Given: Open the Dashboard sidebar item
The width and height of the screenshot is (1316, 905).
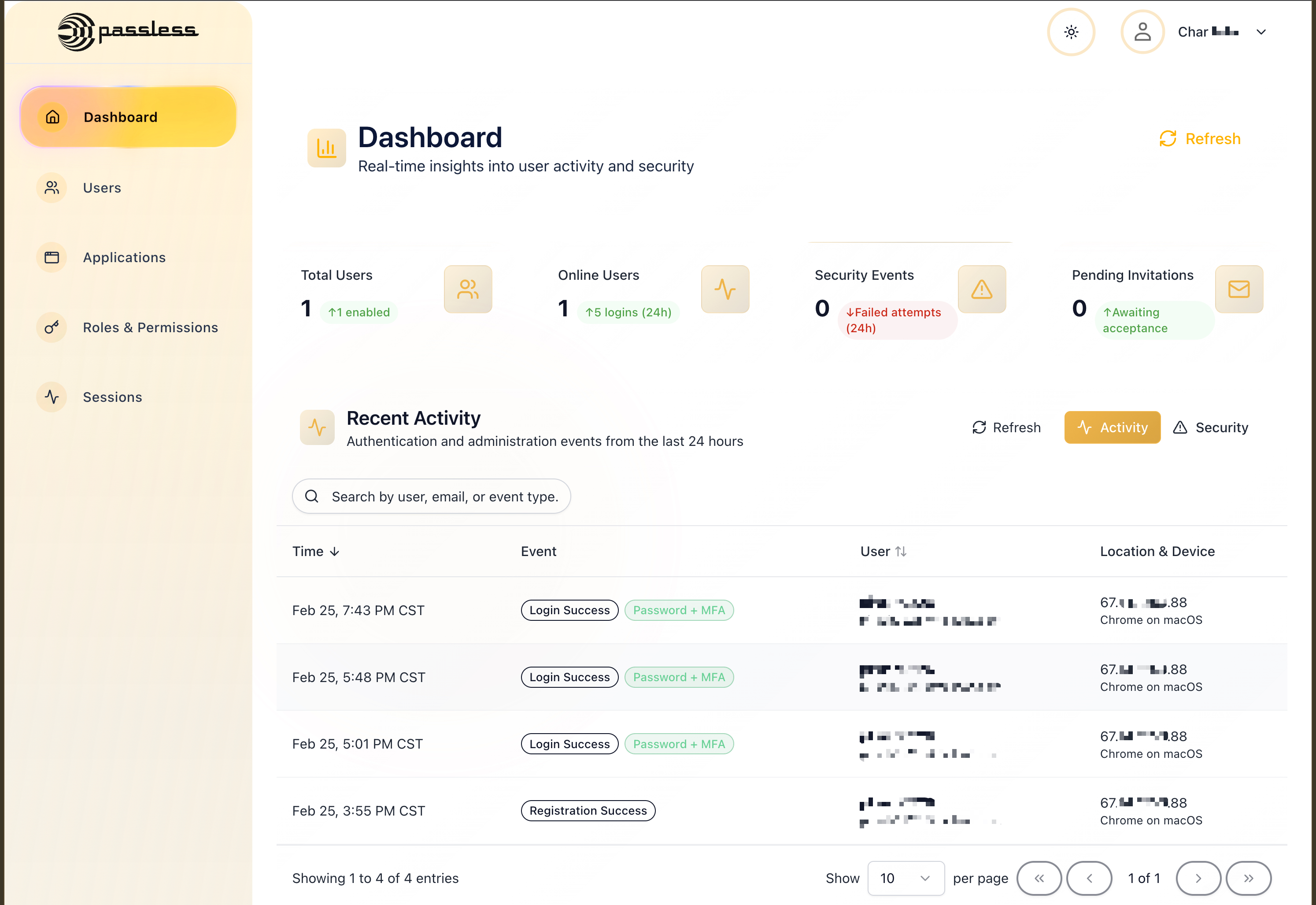Looking at the screenshot, I should [x=128, y=117].
